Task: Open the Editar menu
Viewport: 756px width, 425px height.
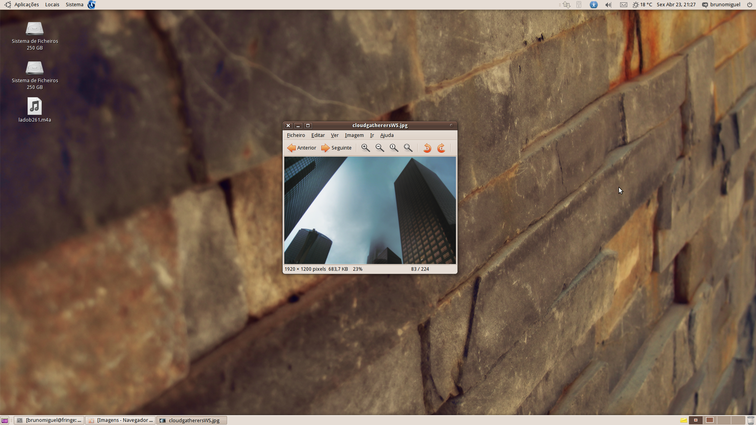Action: 318,135
